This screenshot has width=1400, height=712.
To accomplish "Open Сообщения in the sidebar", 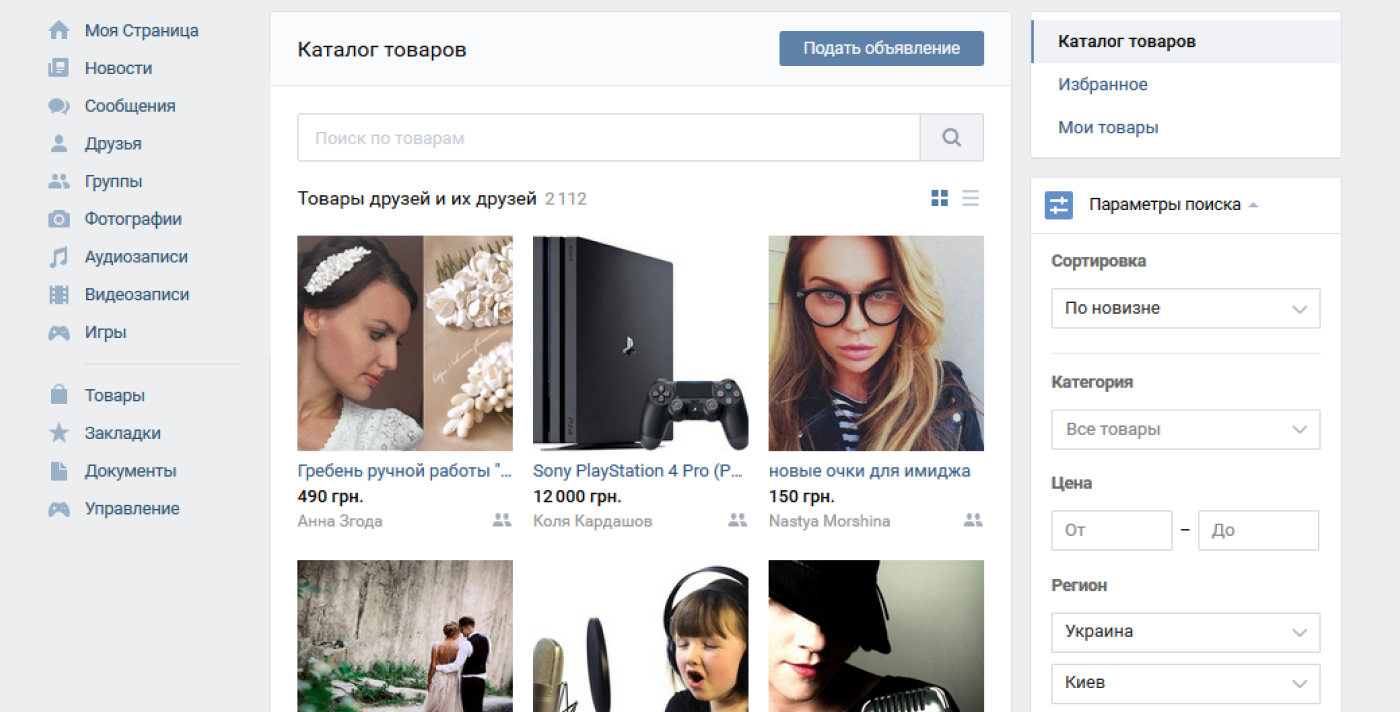I will click(130, 106).
